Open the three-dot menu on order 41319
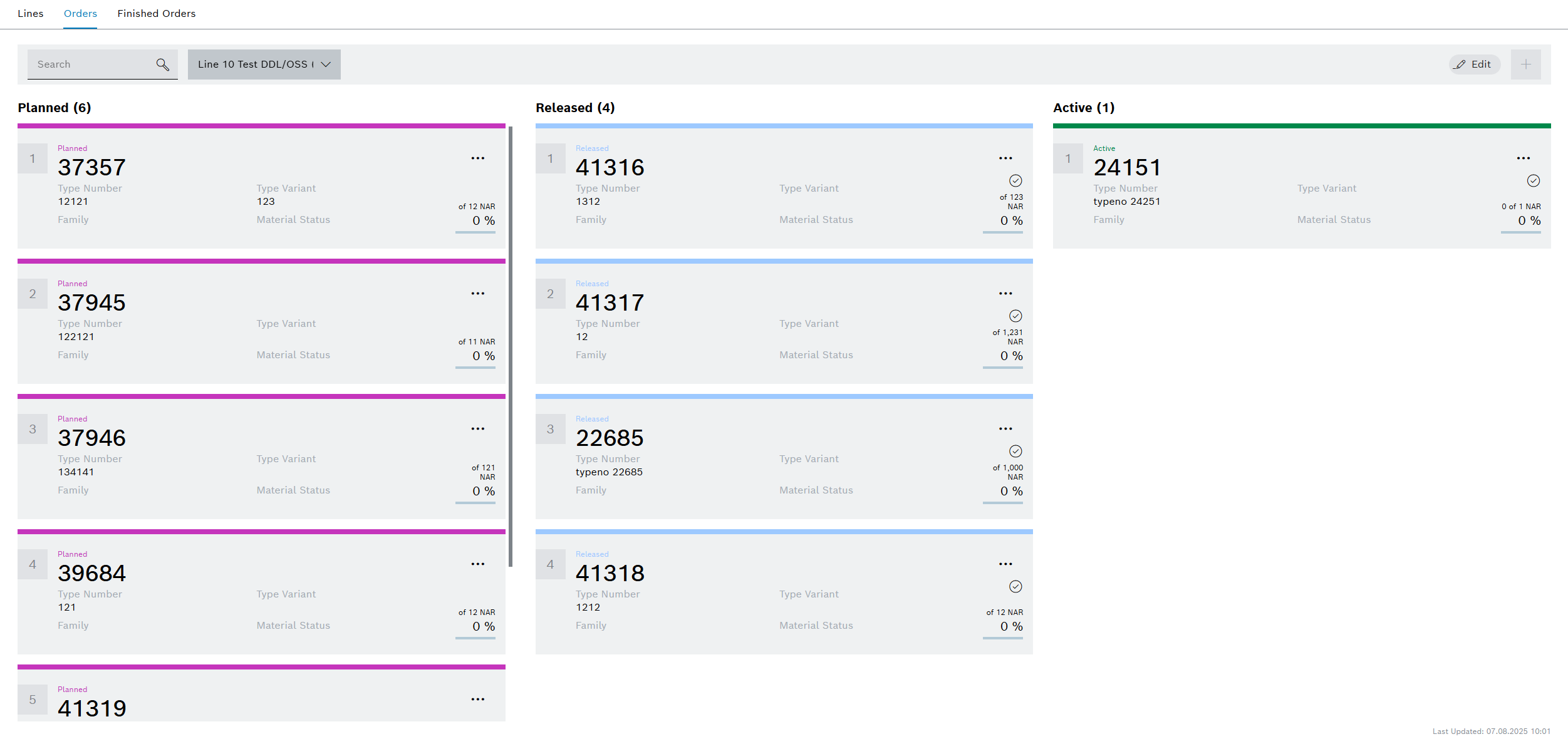Image resolution: width=1568 pixels, height=739 pixels. [477, 700]
